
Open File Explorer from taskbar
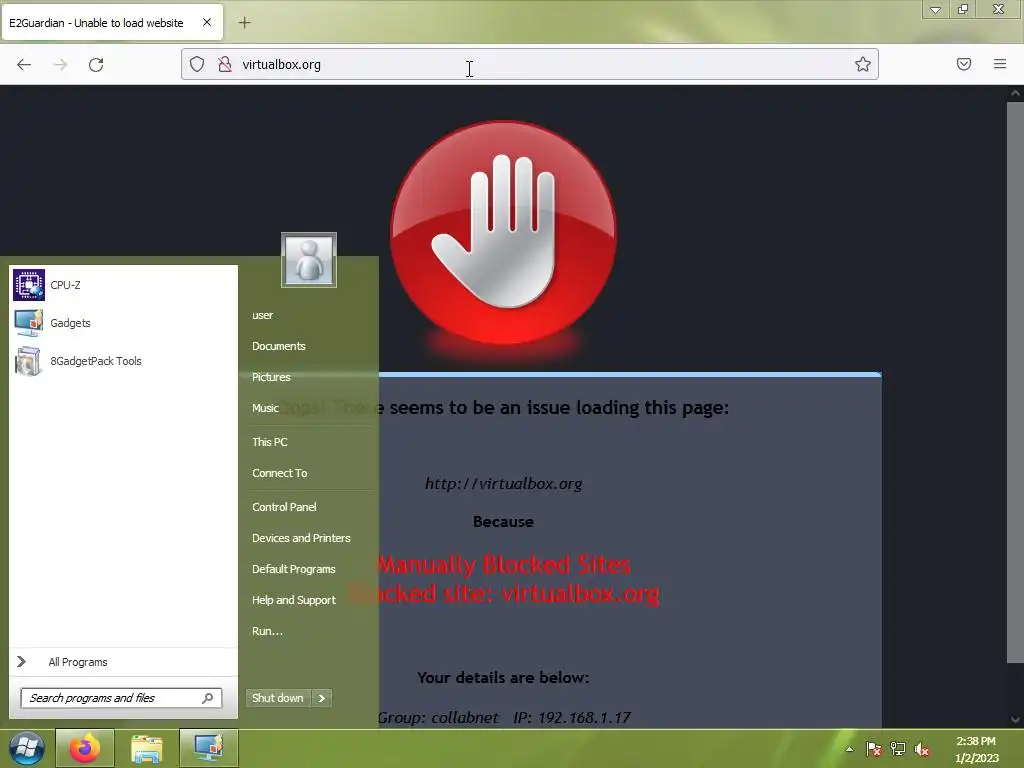pyautogui.click(x=147, y=748)
